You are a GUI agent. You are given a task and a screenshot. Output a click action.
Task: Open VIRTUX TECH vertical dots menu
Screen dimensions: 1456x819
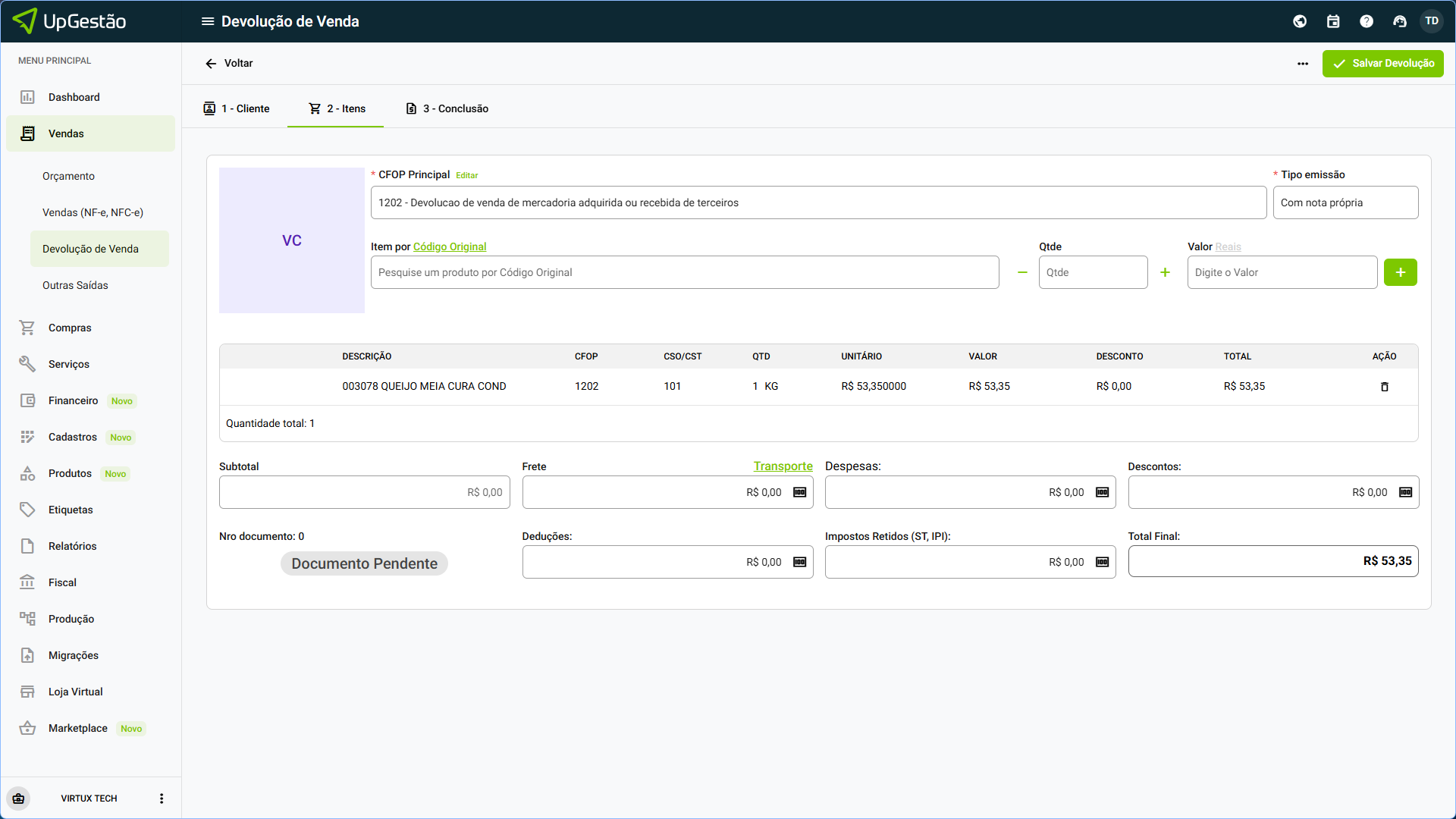pyautogui.click(x=161, y=799)
